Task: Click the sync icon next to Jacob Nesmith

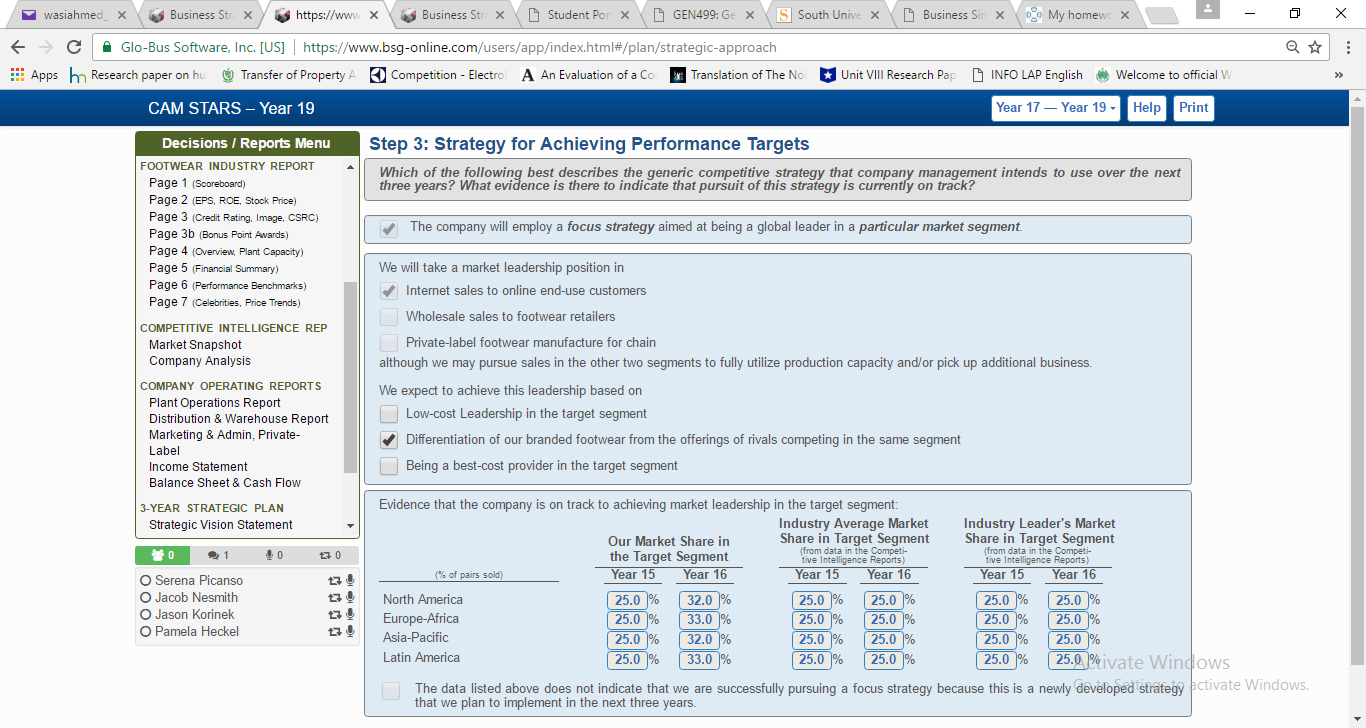Action: [x=335, y=597]
